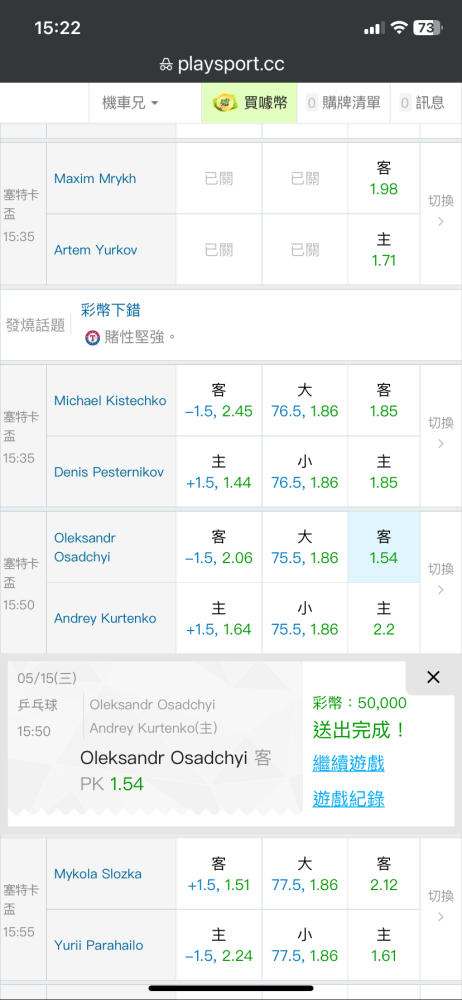
Task: Select 大 76.5, 1.86 for Kistechko match
Action: [x=304, y=401]
